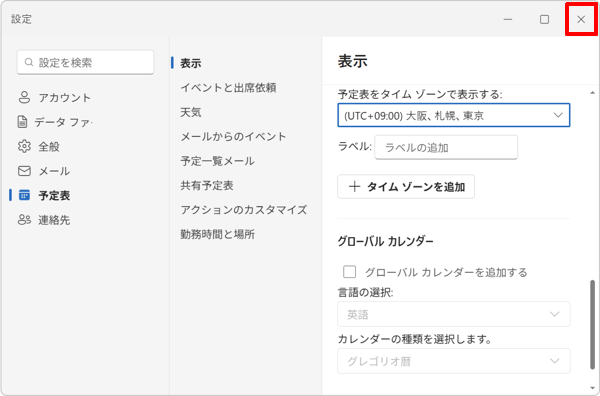Open イベントと出席依頼 settings
The height and width of the screenshot is (396, 600).
point(228,88)
